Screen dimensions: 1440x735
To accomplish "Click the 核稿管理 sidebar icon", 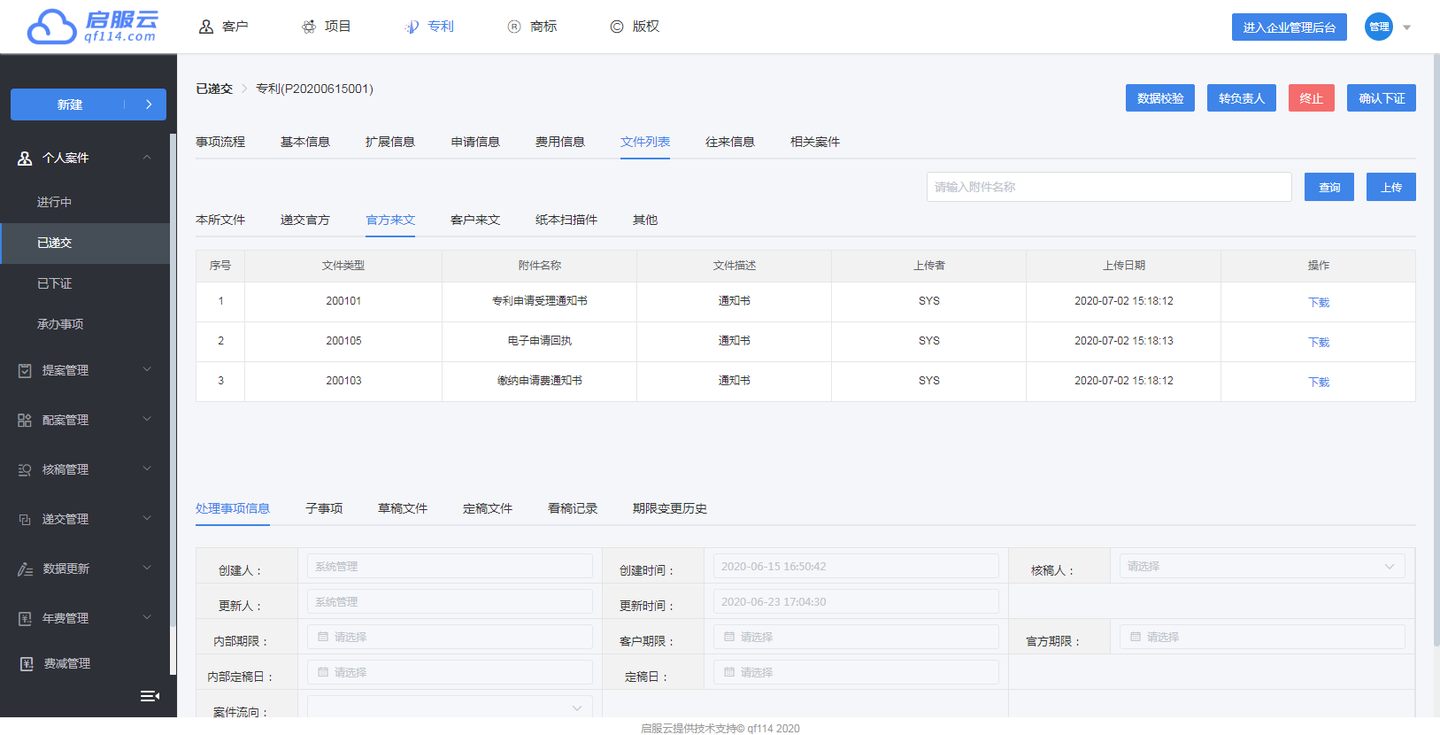I will tap(25, 469).
